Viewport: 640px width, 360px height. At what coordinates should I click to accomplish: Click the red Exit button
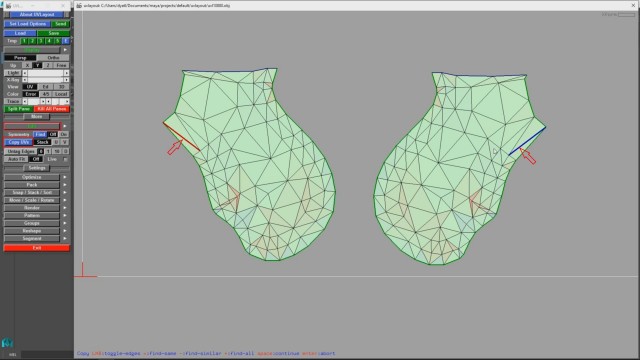[x=37, y=248]
